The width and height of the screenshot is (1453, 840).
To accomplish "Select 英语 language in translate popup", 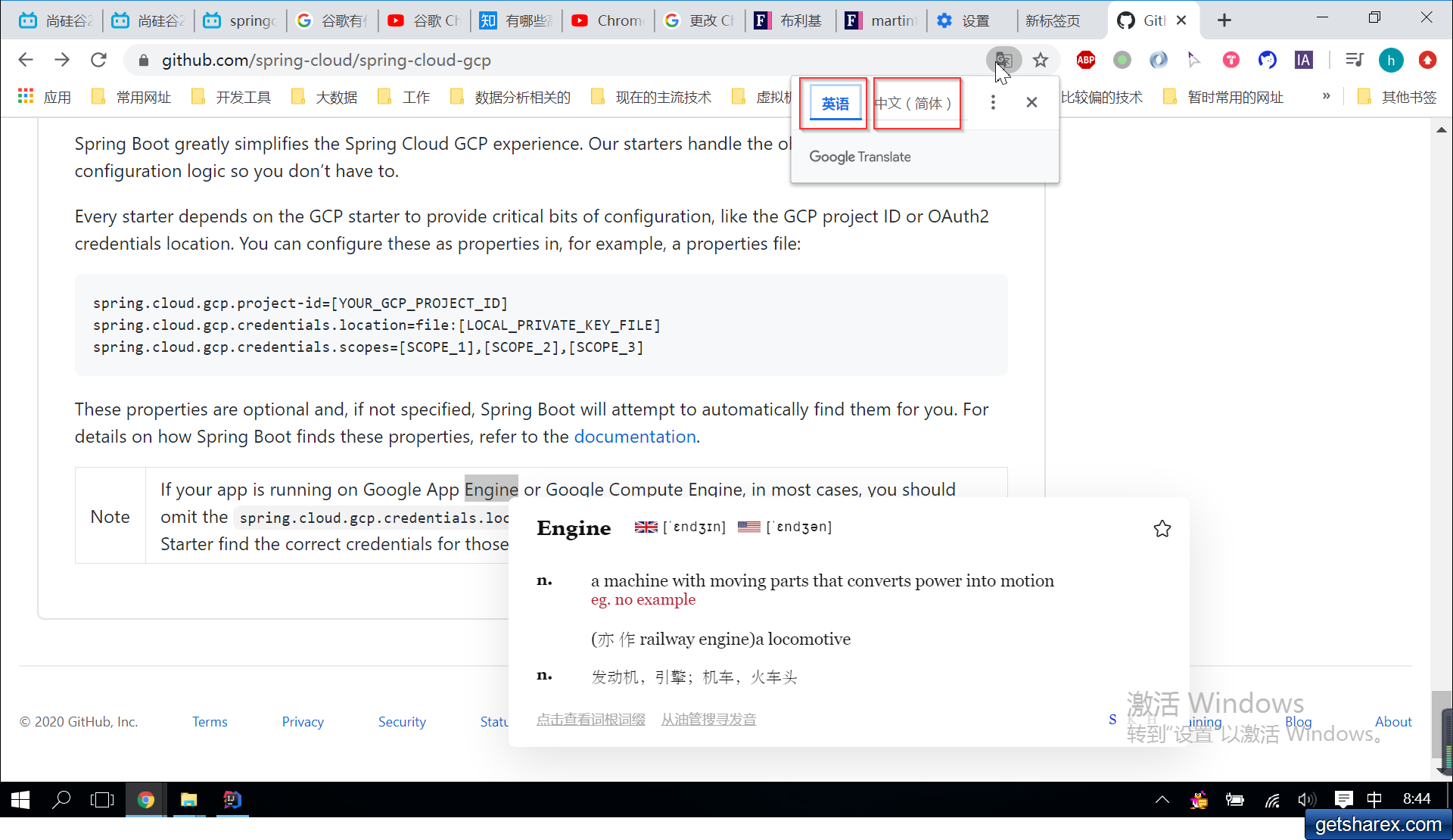I will (x=835, y=104).
